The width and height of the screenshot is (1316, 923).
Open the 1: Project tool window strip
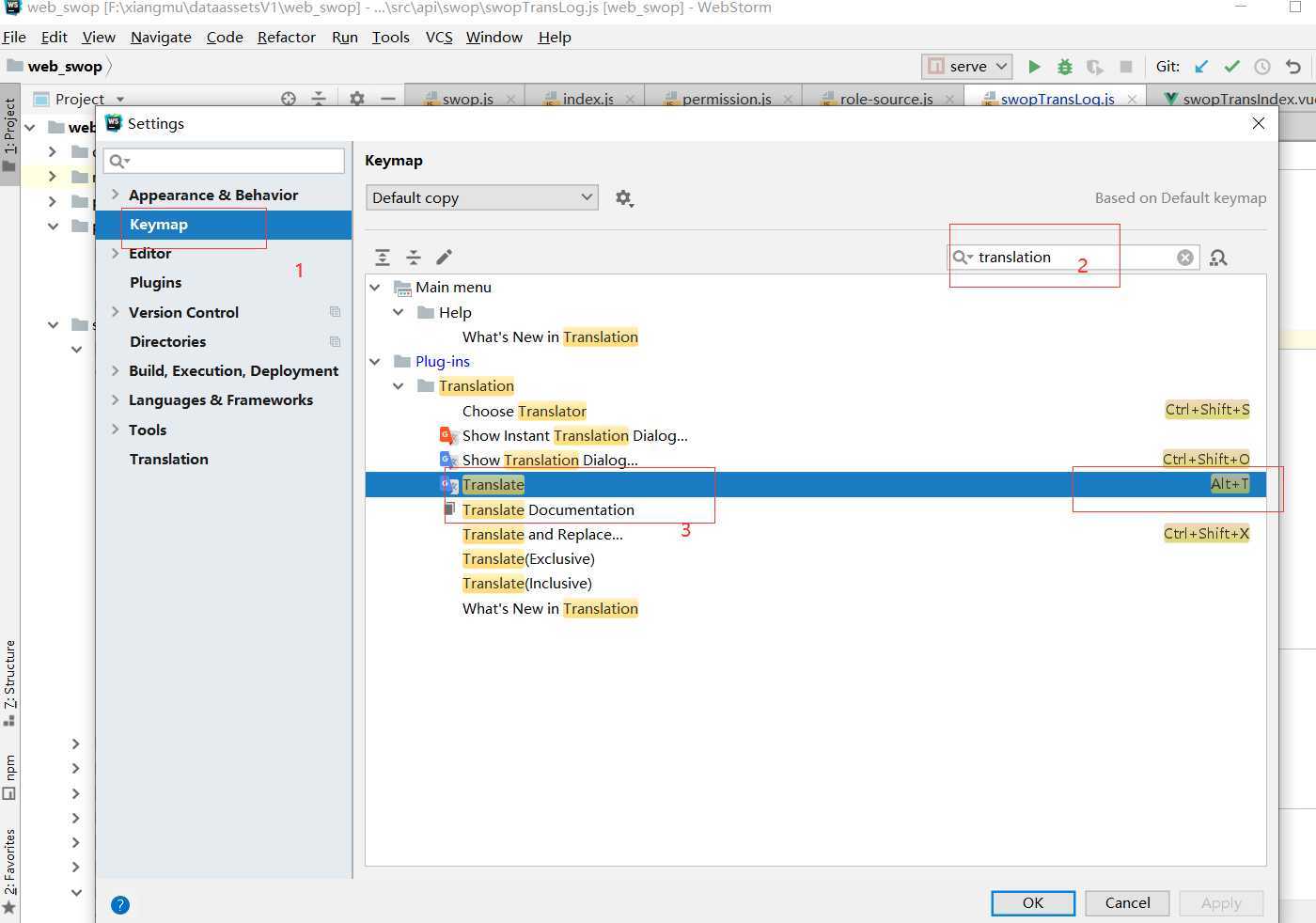[9, 134]
